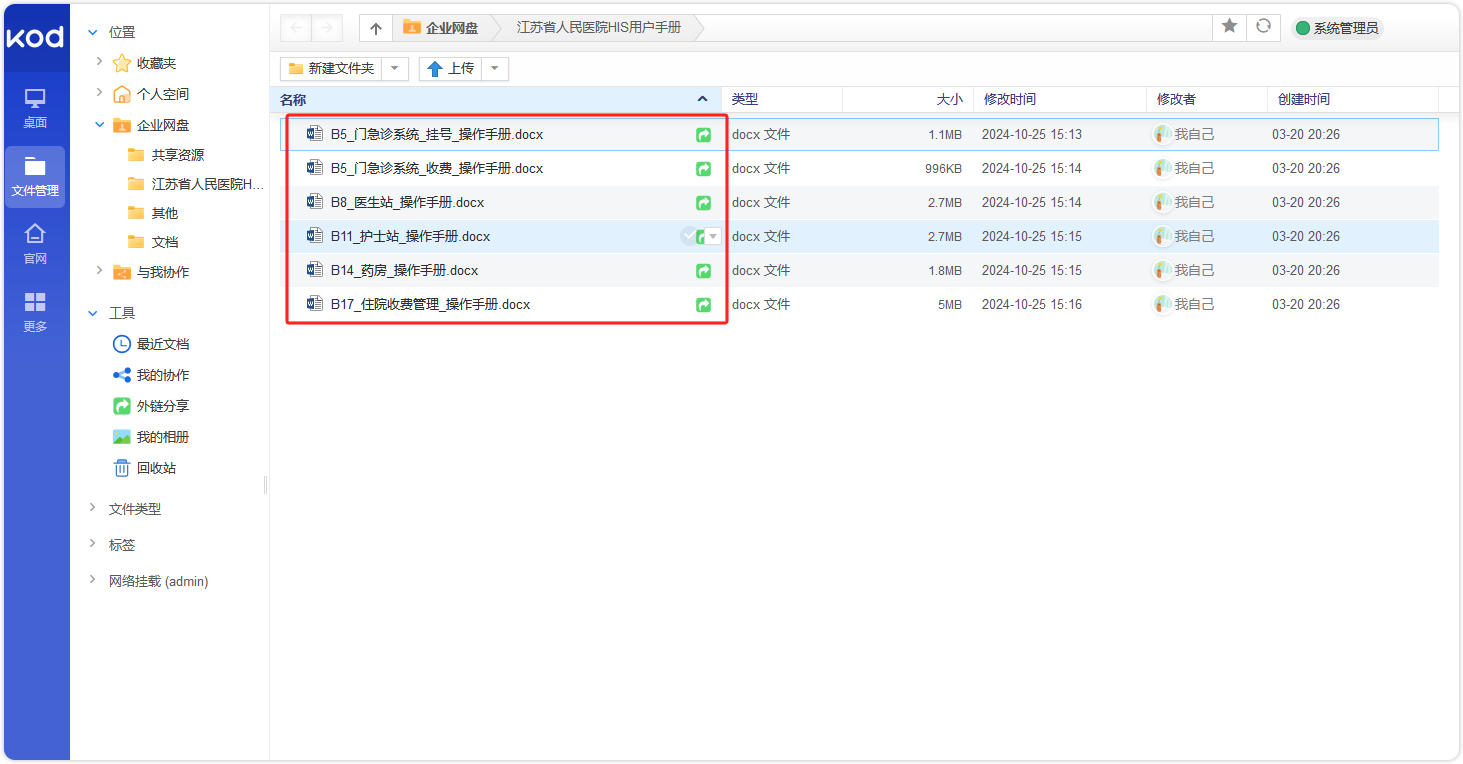Image resolution: width=1463 pixels, height=764 pixels.
Task: Expand 网络挂载 (admin) section
Action: [93, 580]
